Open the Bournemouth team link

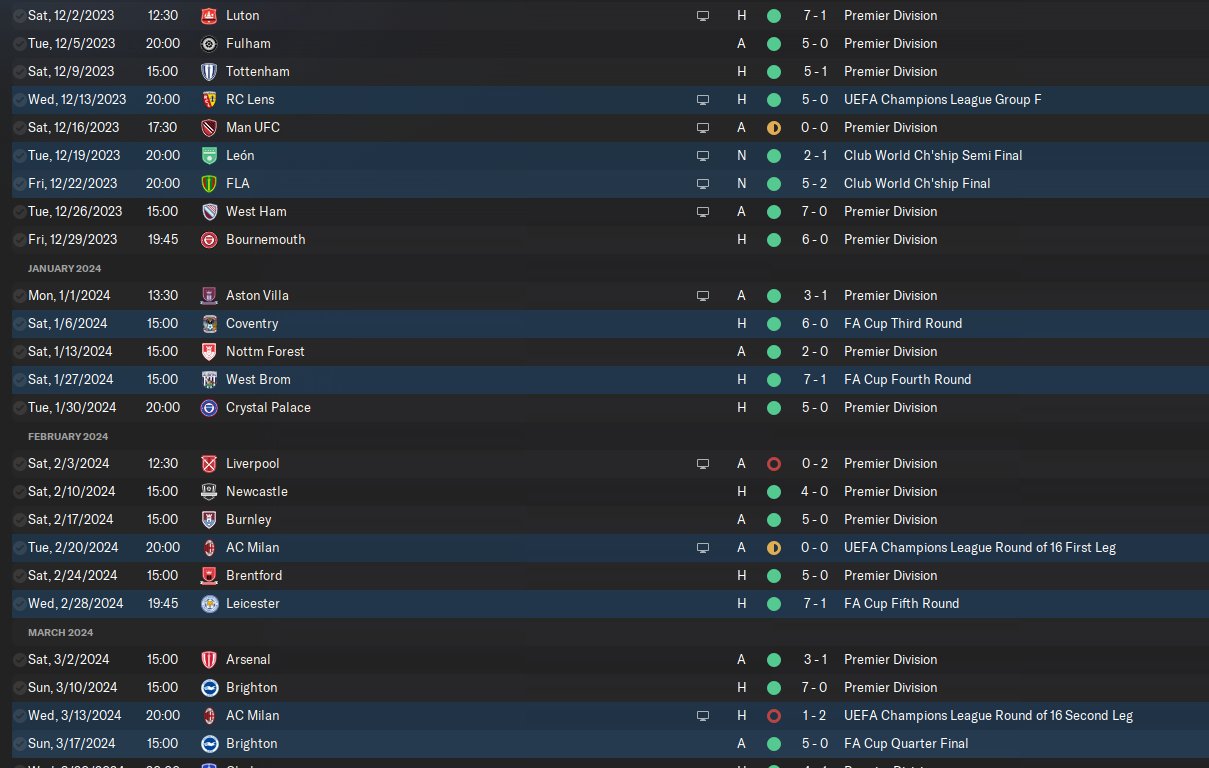pyautogui.click(x=265, y=240)
